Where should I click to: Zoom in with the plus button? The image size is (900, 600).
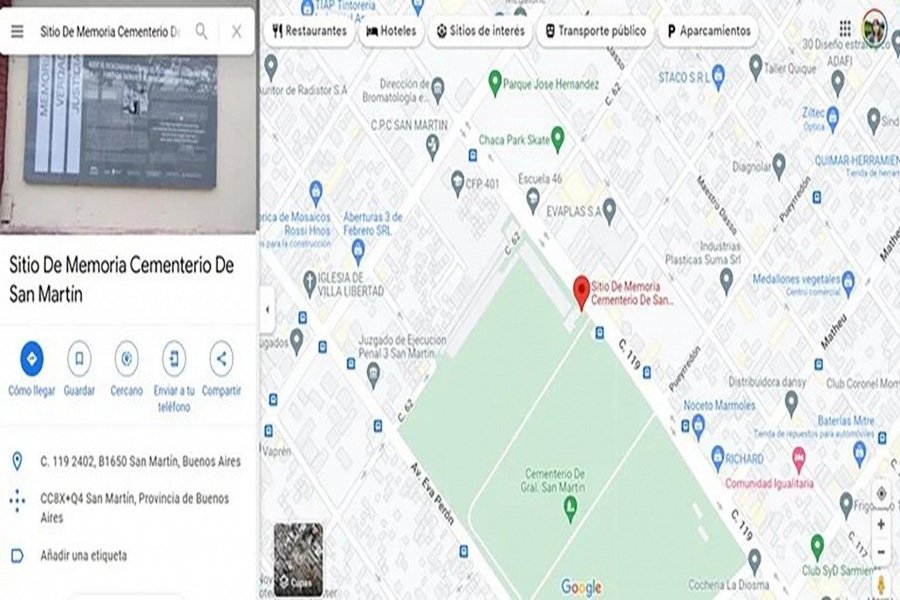[x=881, y=524]
